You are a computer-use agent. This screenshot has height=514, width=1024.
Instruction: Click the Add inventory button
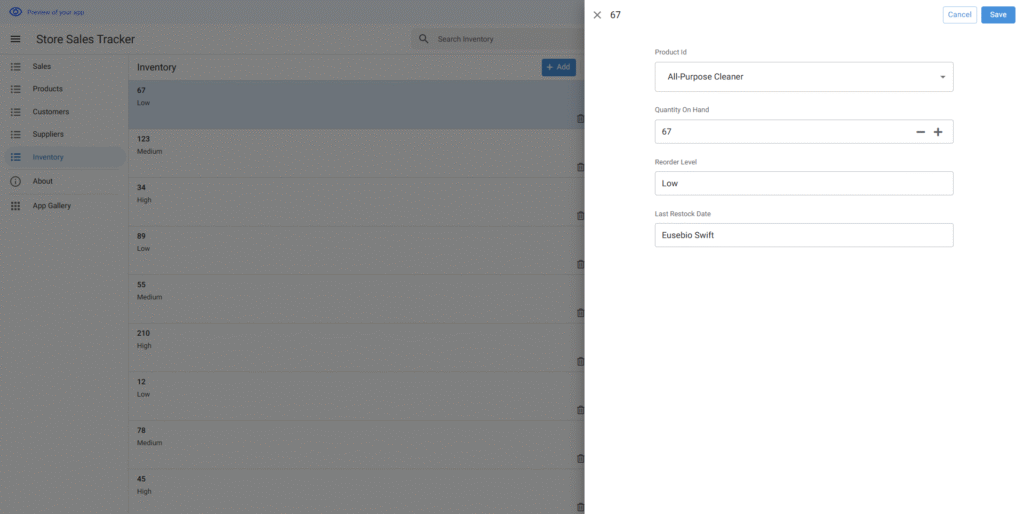pos(558,67)
